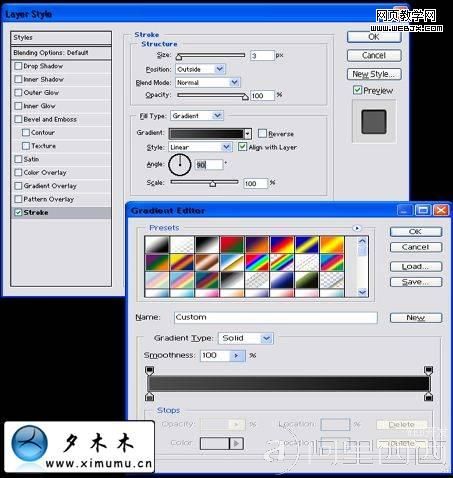Open the Gradient Type Solid dropdown
Viewport: 453px width, 478px height.
click(246, 338)
